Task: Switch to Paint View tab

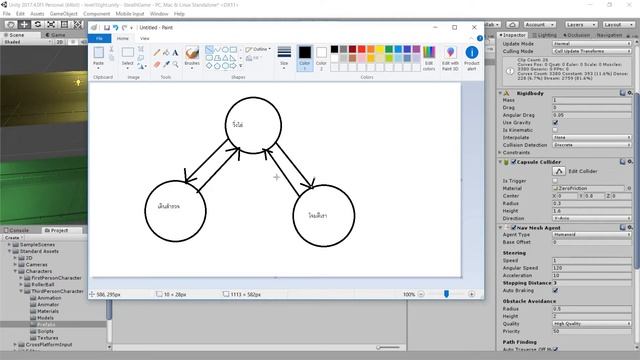Action: 144,38
